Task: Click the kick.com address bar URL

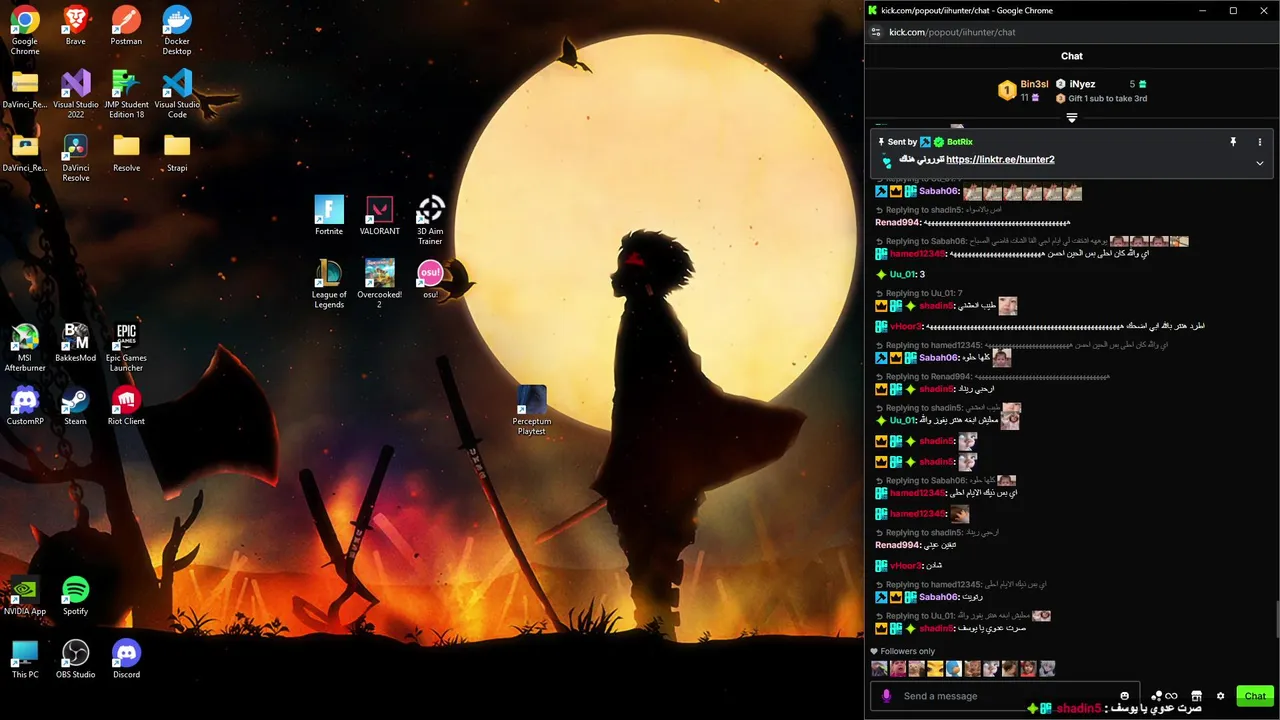Action: (952, 32)
